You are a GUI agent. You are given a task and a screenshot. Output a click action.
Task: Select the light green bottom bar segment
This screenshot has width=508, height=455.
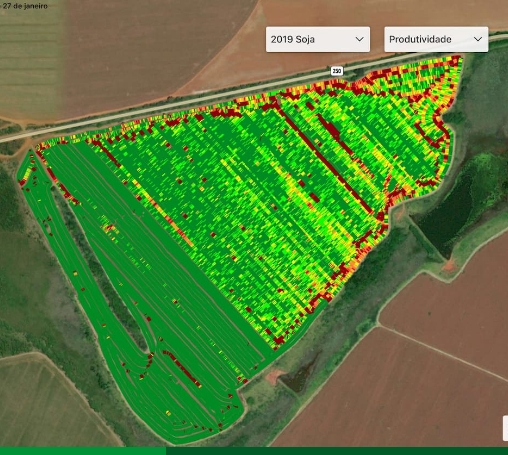[83, 451]
